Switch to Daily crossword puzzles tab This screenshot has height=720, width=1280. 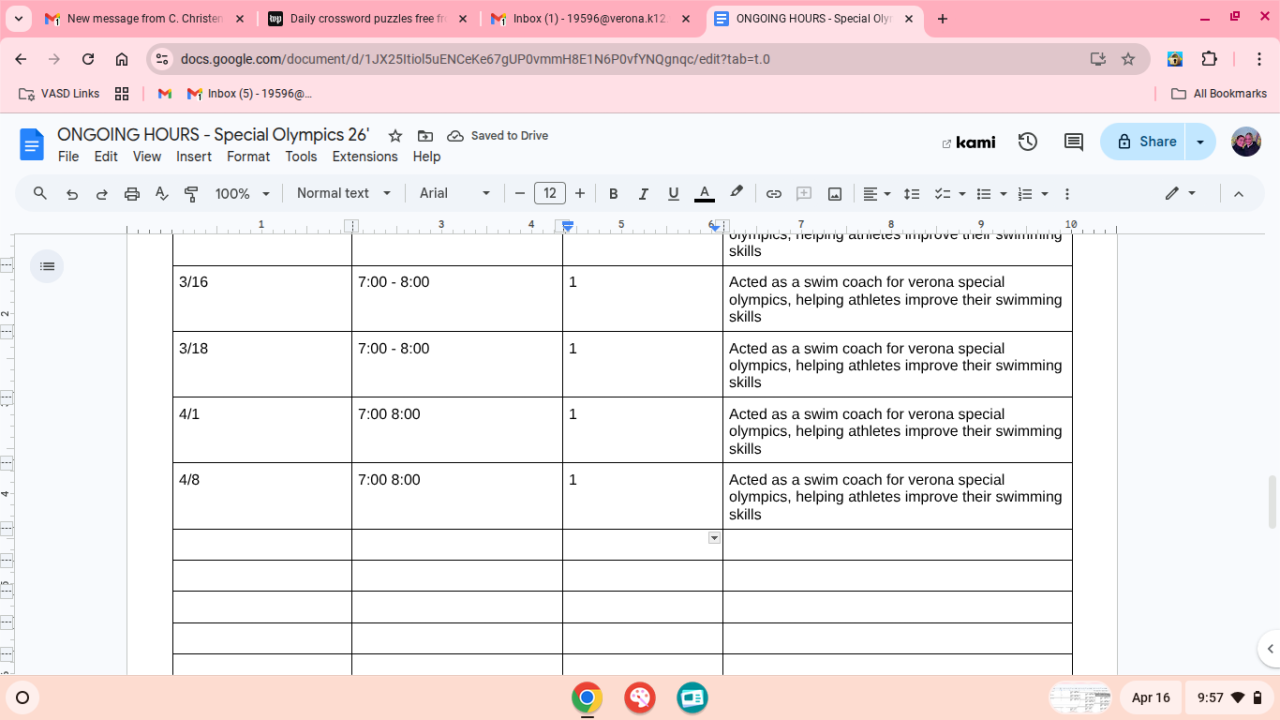(x=366, y=19)
